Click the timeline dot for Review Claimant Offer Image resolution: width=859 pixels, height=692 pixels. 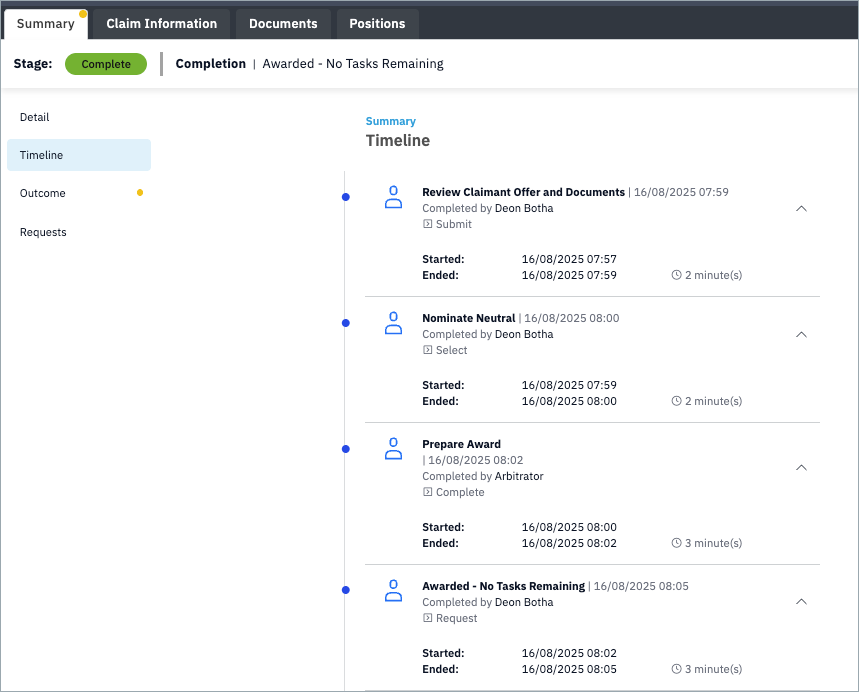[x=346, y=197]
